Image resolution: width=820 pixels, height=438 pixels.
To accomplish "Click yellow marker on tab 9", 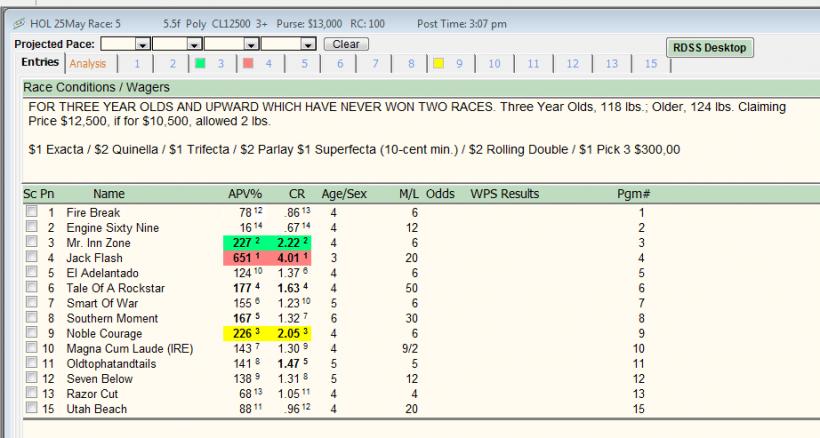I will tap(438, 63).
